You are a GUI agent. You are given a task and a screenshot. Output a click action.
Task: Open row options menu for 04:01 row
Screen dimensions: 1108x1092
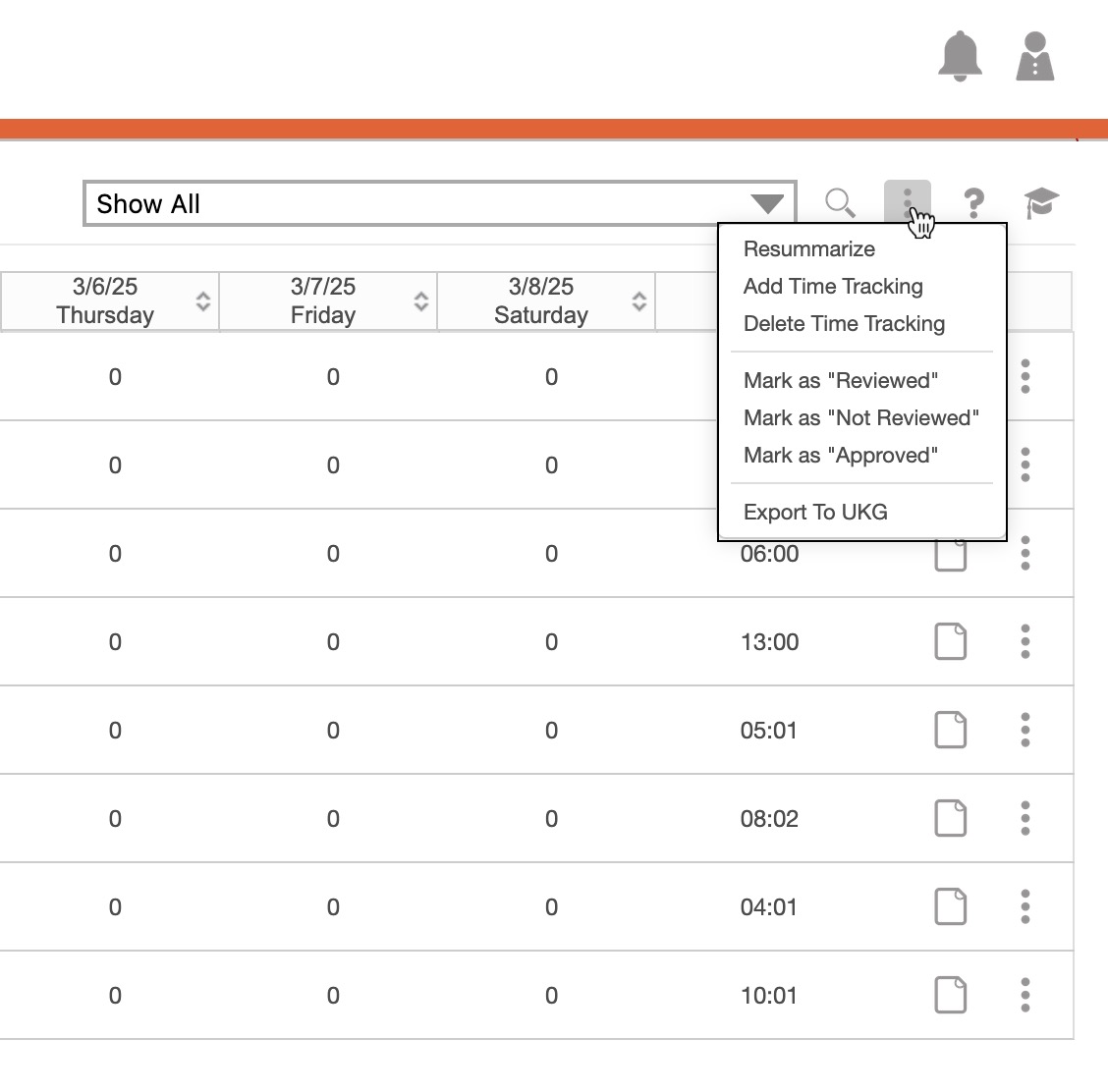tap(1025, 906)
